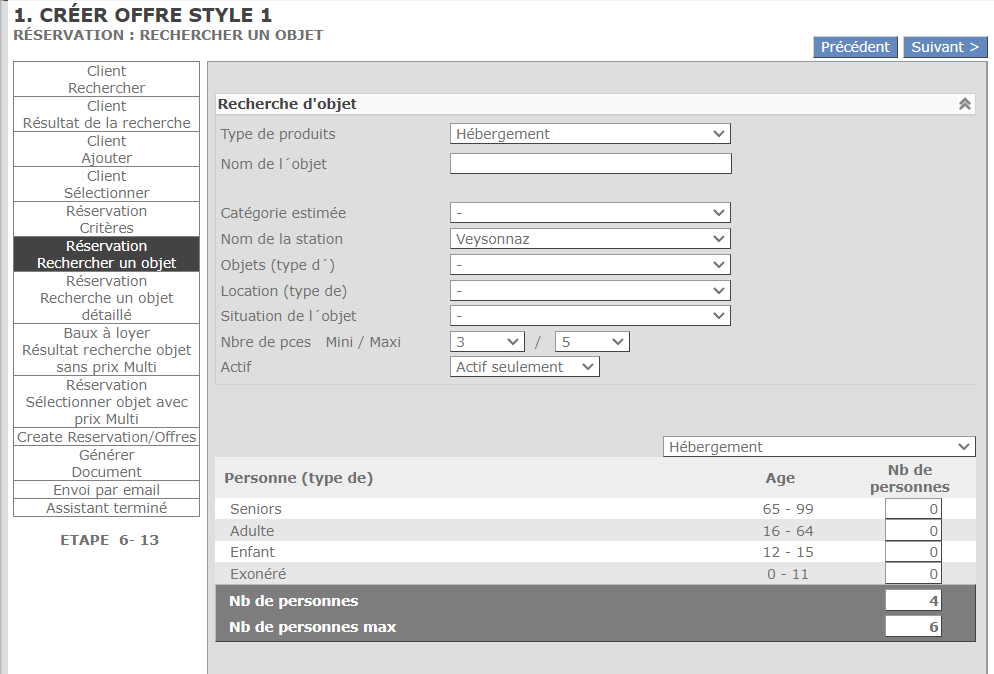Screen dimensions: 994x674
Task: Click the Nb de personnes max field
Action: 912,627
